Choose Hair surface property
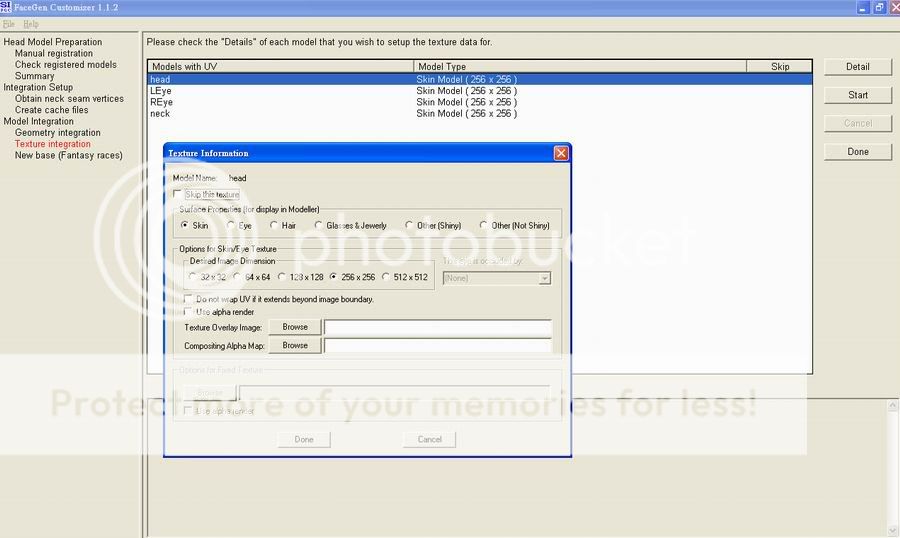 (275, 226)
